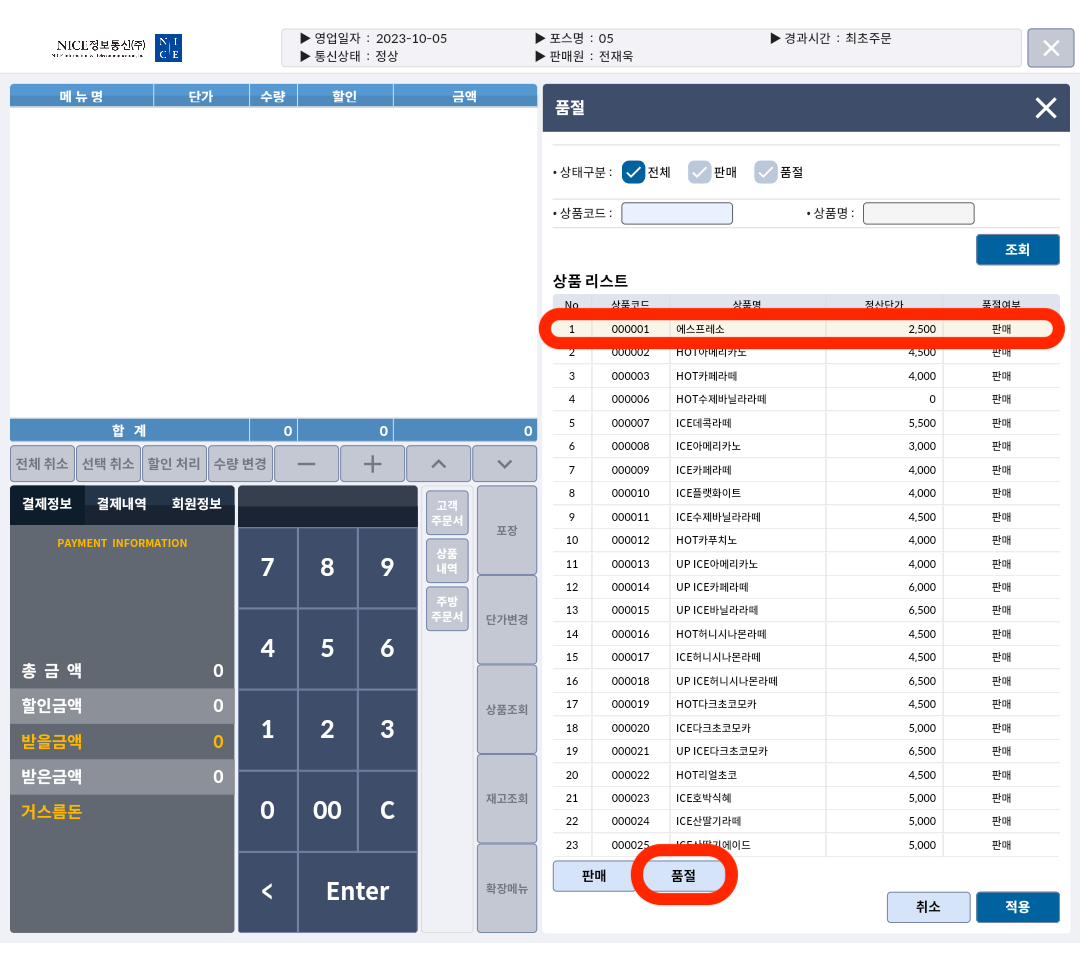Switch to the 결제내역 tab
The width and height of the screenshot is (1080, 975).
click(121, 504)
